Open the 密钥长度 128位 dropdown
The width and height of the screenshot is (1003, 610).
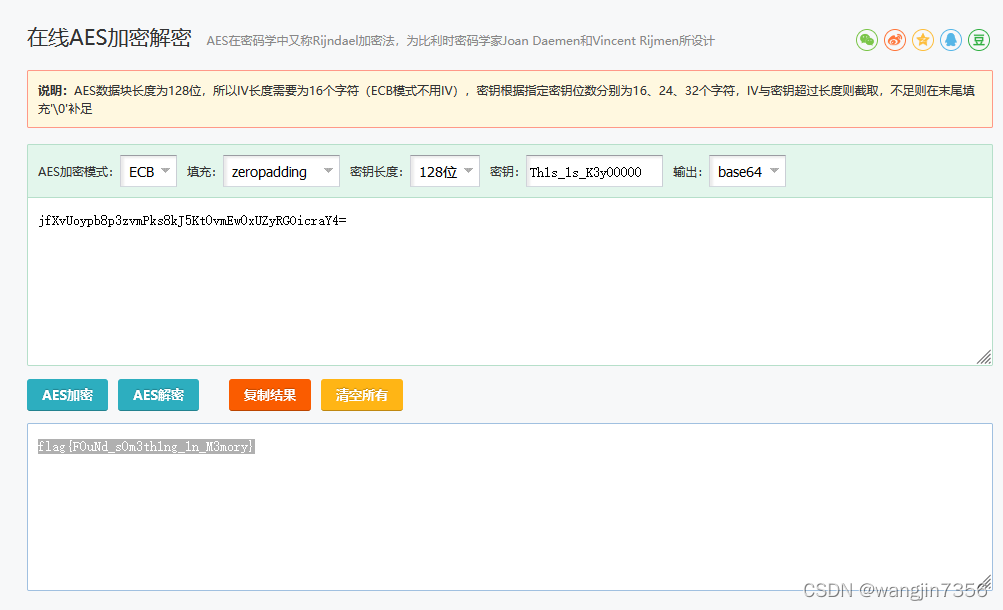tap(444, 171)
